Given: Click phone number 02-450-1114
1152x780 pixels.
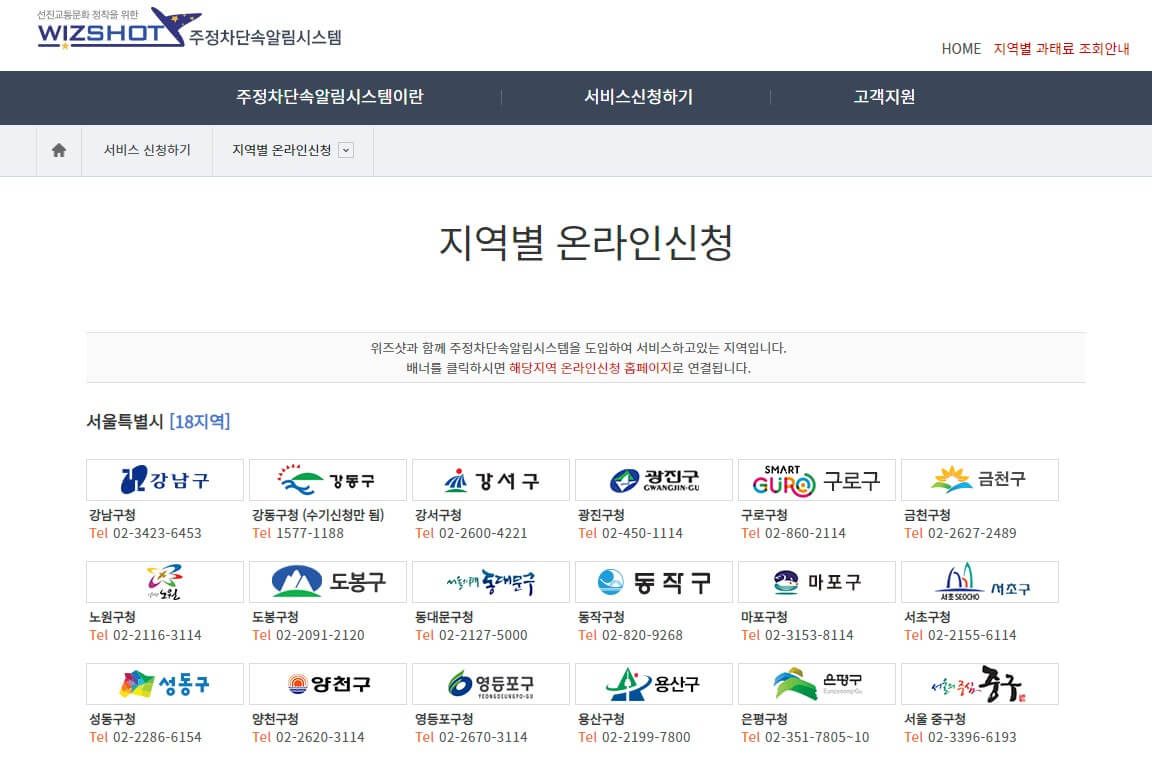Looking at the screenshot, I should tap(642, 533).
